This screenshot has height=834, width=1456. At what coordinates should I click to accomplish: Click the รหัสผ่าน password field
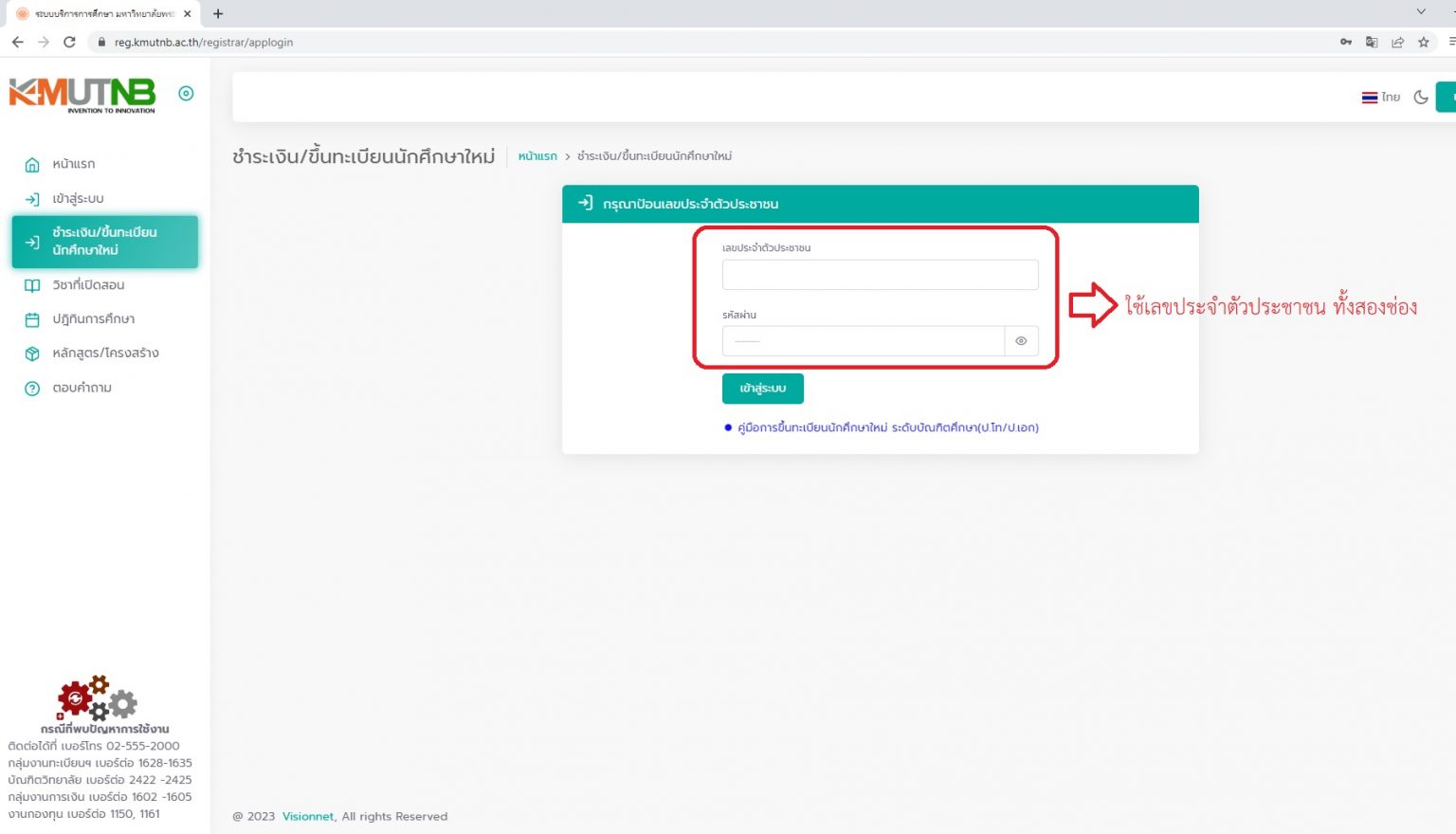(863, 341)
